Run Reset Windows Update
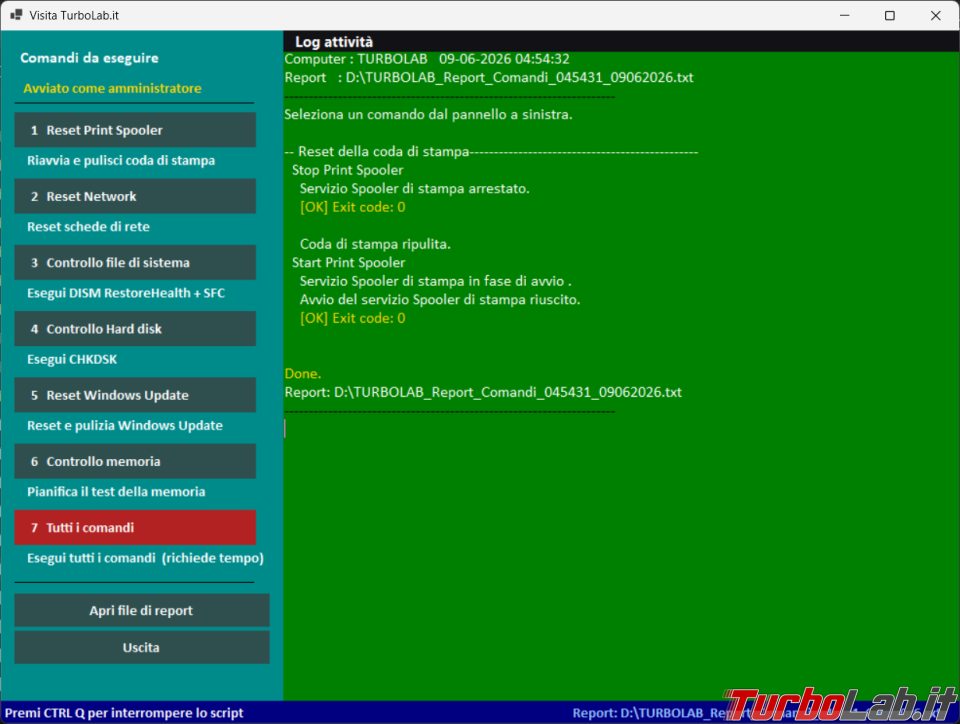Screen dimensions: 960x724 coord(135,395)
